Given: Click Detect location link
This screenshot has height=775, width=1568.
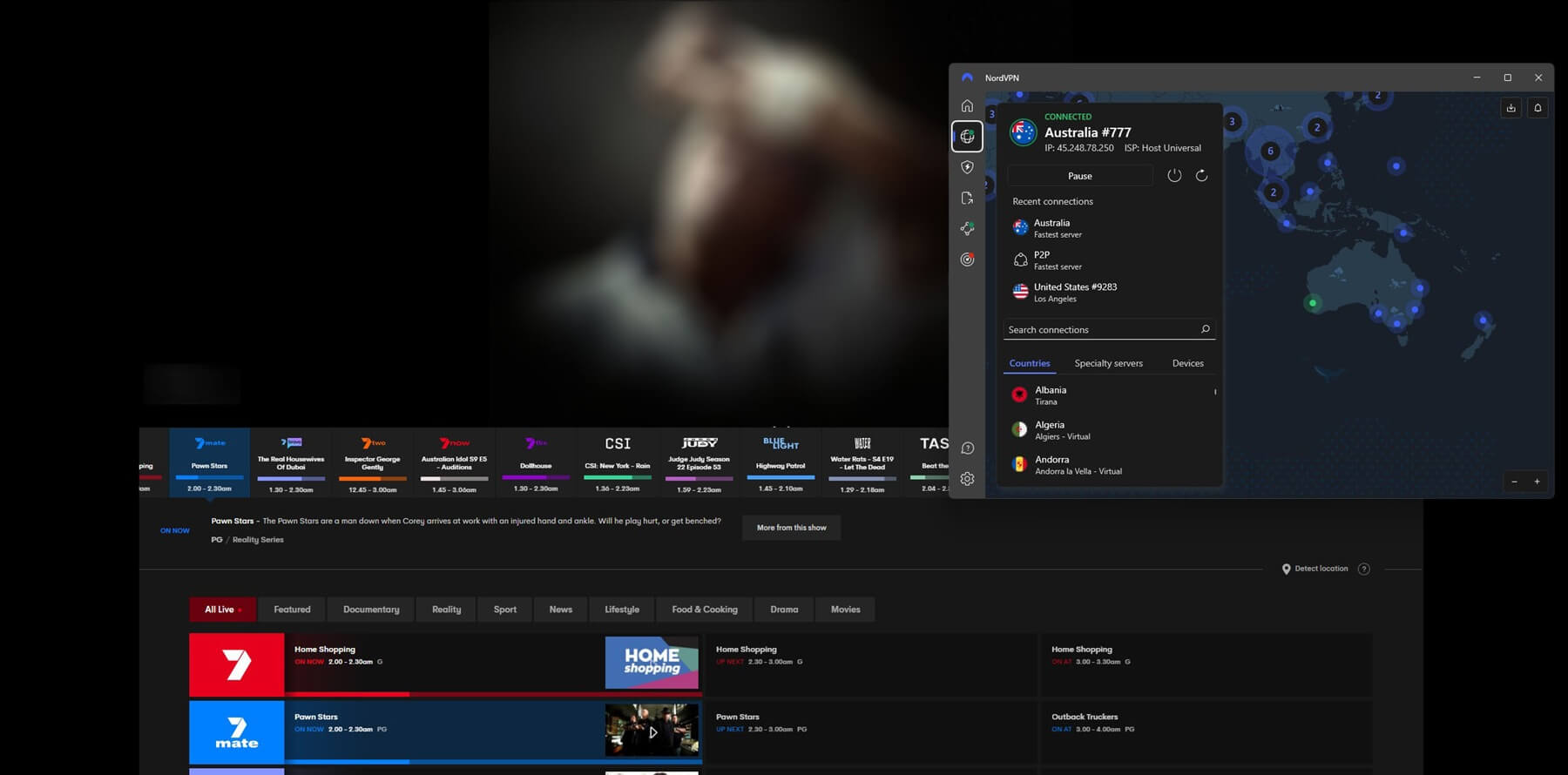Looking at the screenshot, I should 1321,569.
